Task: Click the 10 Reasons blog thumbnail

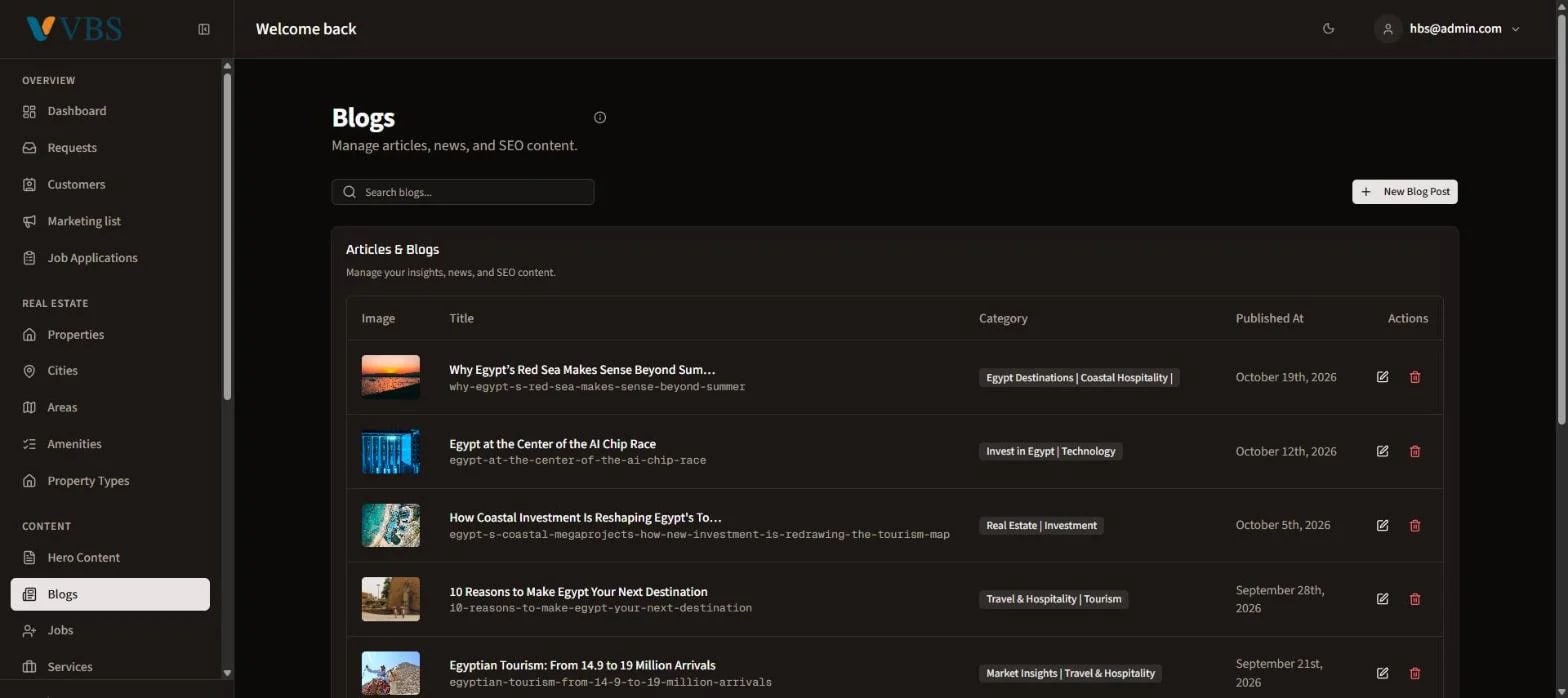Action: [391, 599]
